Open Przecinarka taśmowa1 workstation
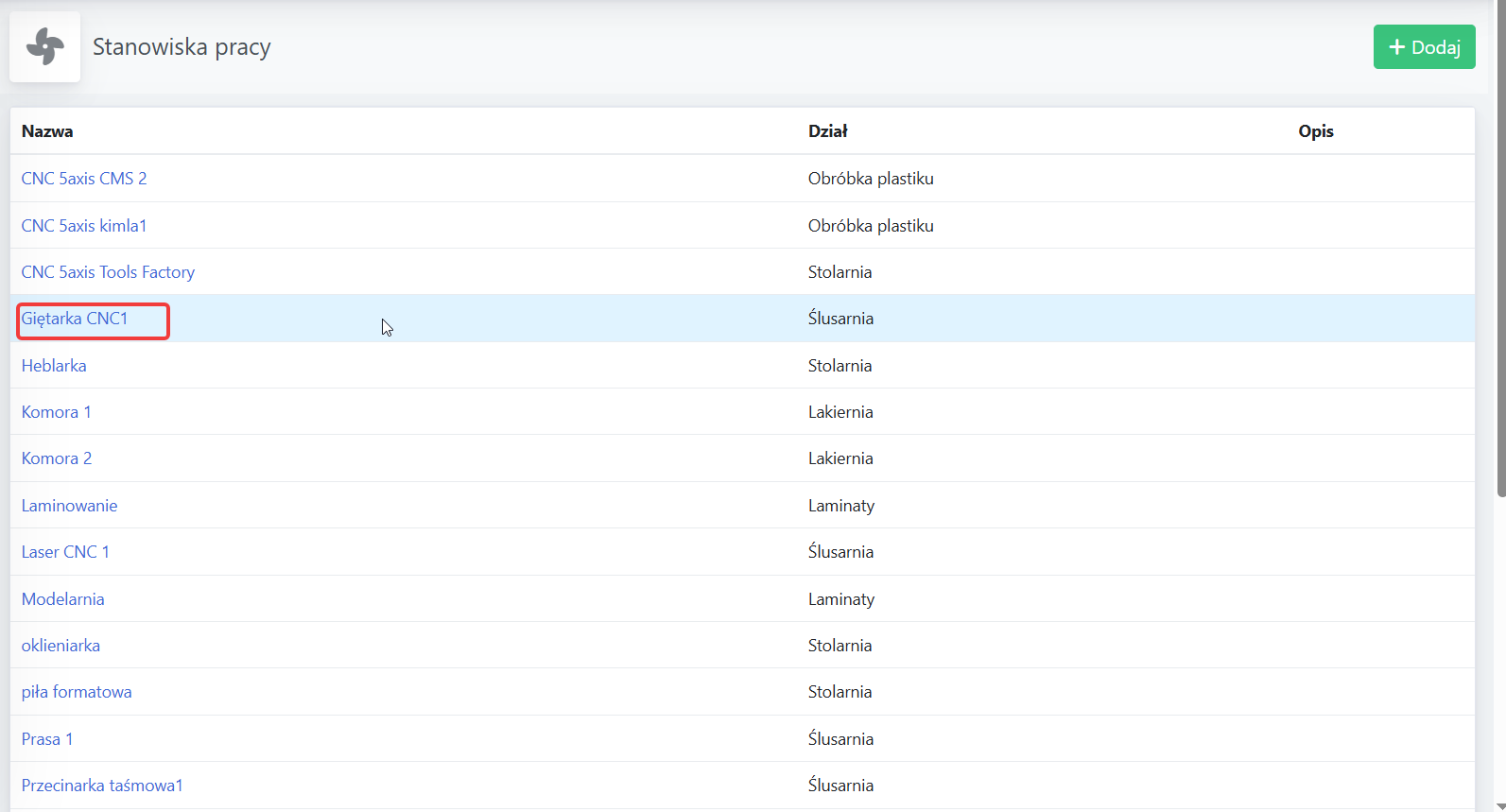 [102, 786]
